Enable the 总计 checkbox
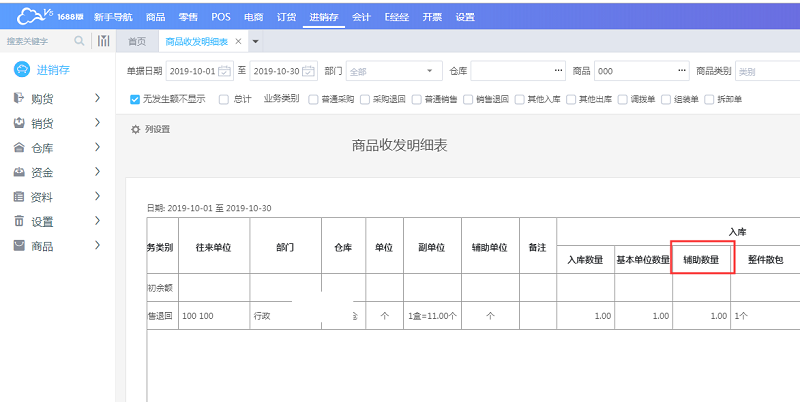The image size is (800, 402). click(x=224, y=99)
